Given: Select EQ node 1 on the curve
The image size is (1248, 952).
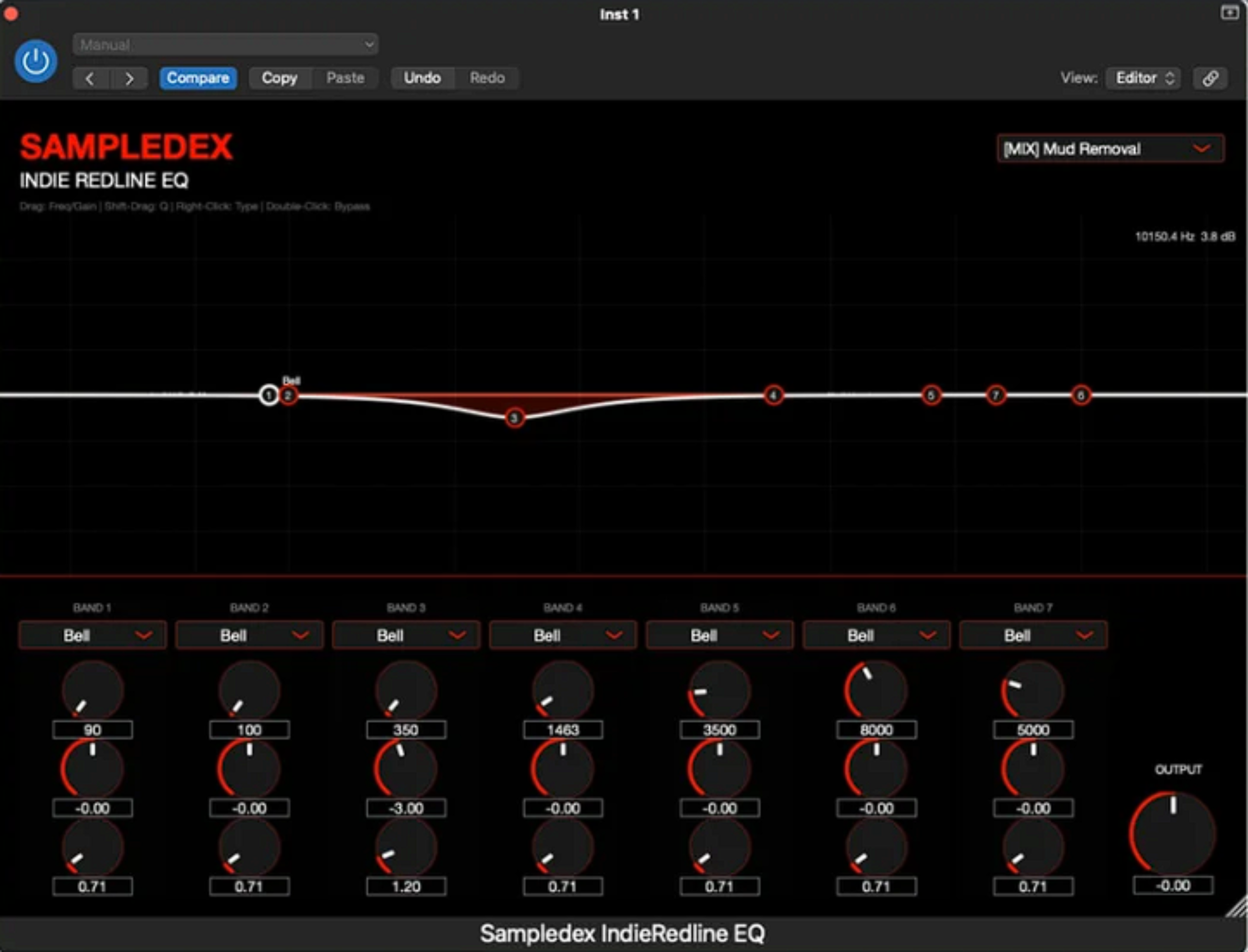Looking at the screenshot, I should click(270, 395).
